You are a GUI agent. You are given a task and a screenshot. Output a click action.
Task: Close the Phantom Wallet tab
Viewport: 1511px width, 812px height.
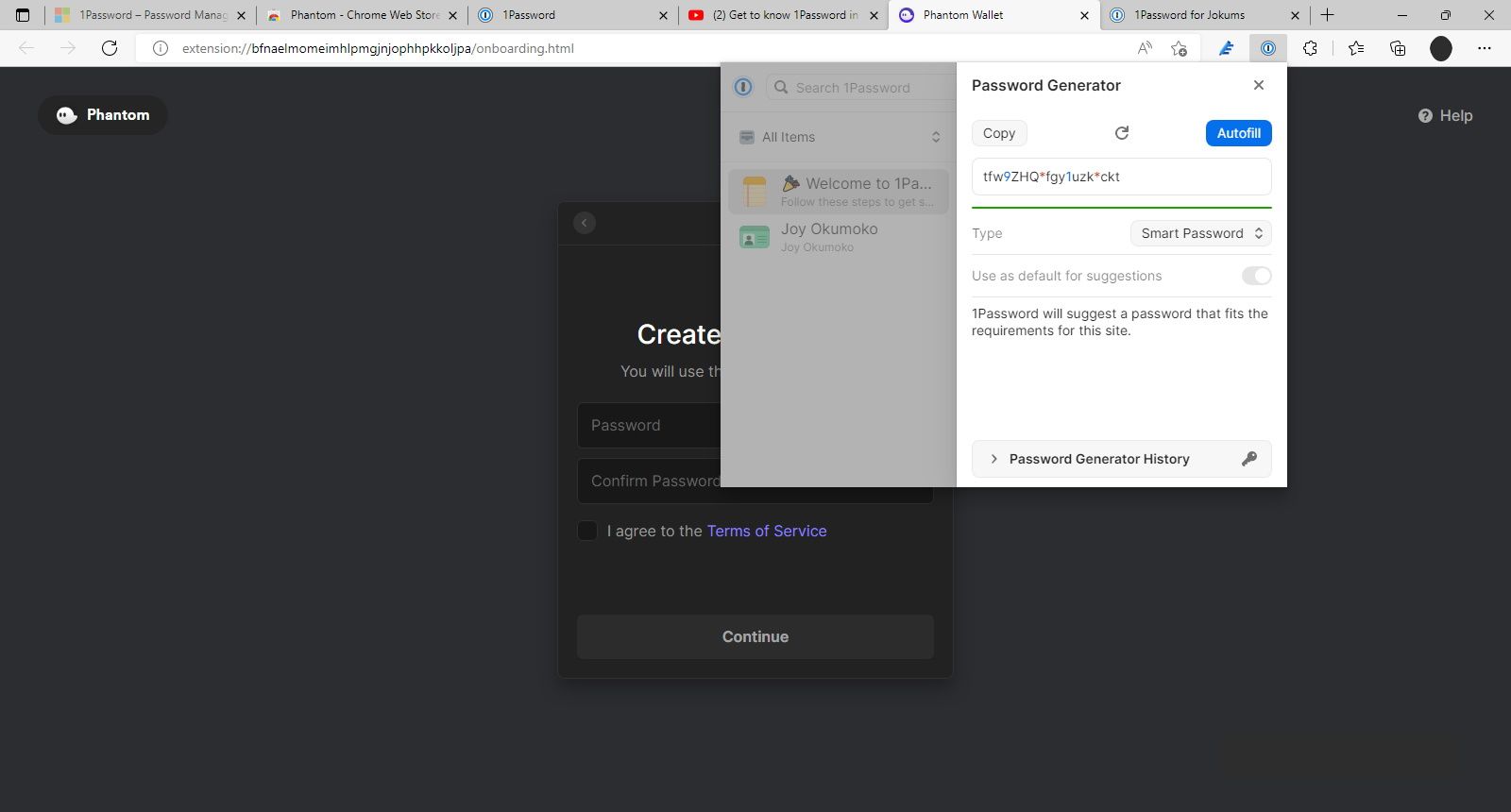[x=1084, y=15]
